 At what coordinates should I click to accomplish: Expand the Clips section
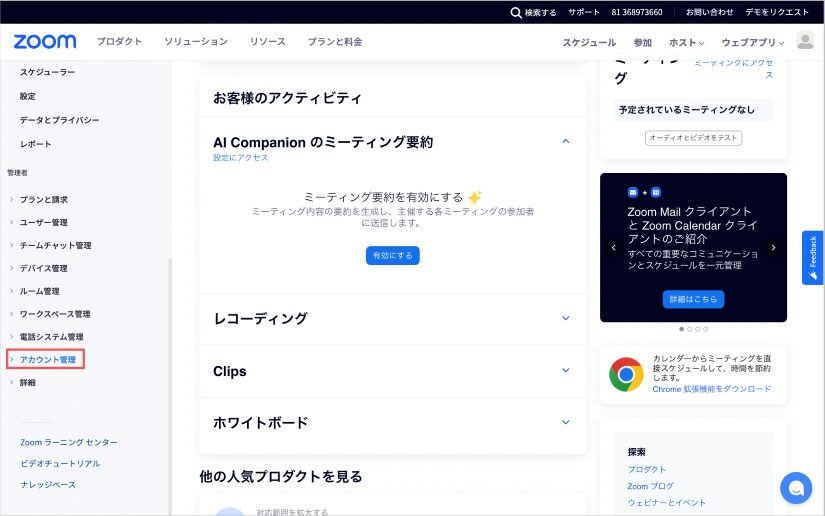click(565, 370)
